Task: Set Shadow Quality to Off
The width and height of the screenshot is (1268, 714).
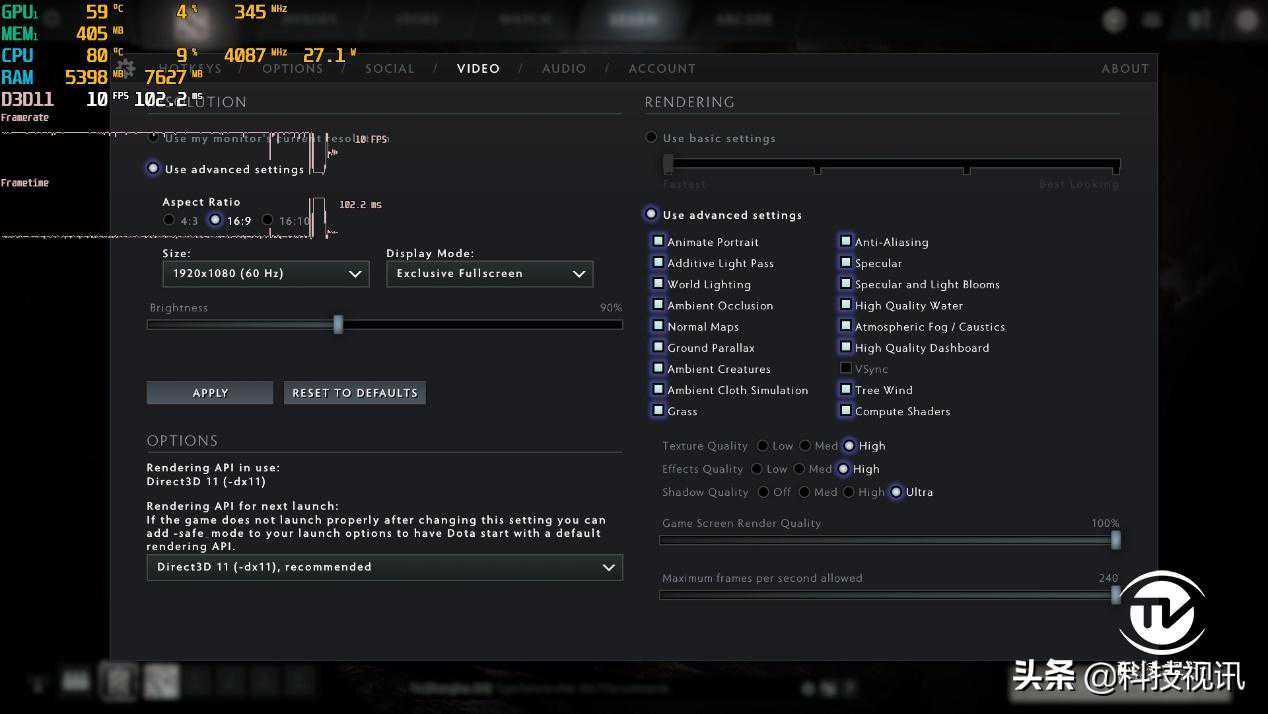Action: [x=764, y=492]
